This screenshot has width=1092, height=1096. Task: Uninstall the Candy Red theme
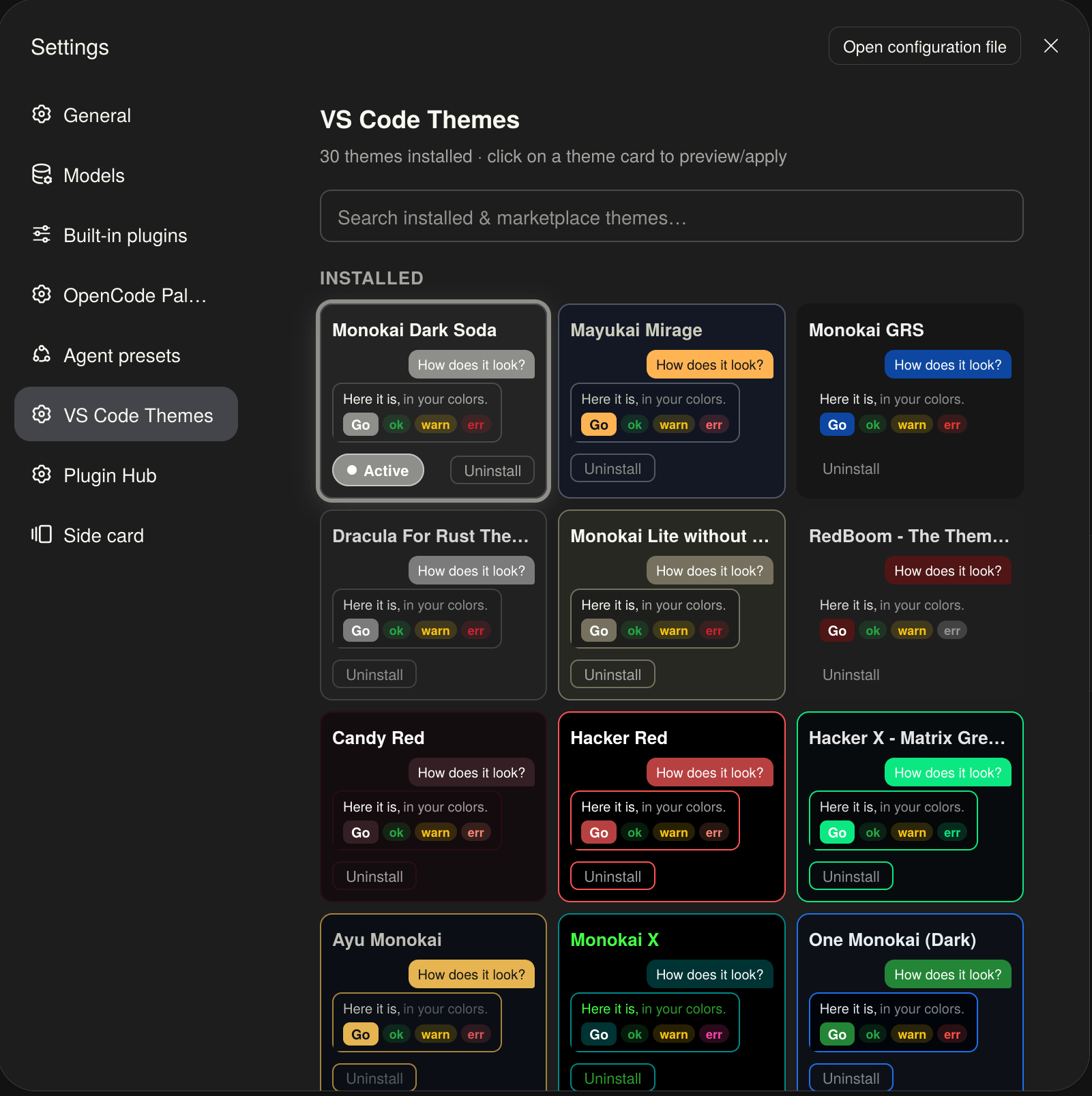(x=374, y=876)
